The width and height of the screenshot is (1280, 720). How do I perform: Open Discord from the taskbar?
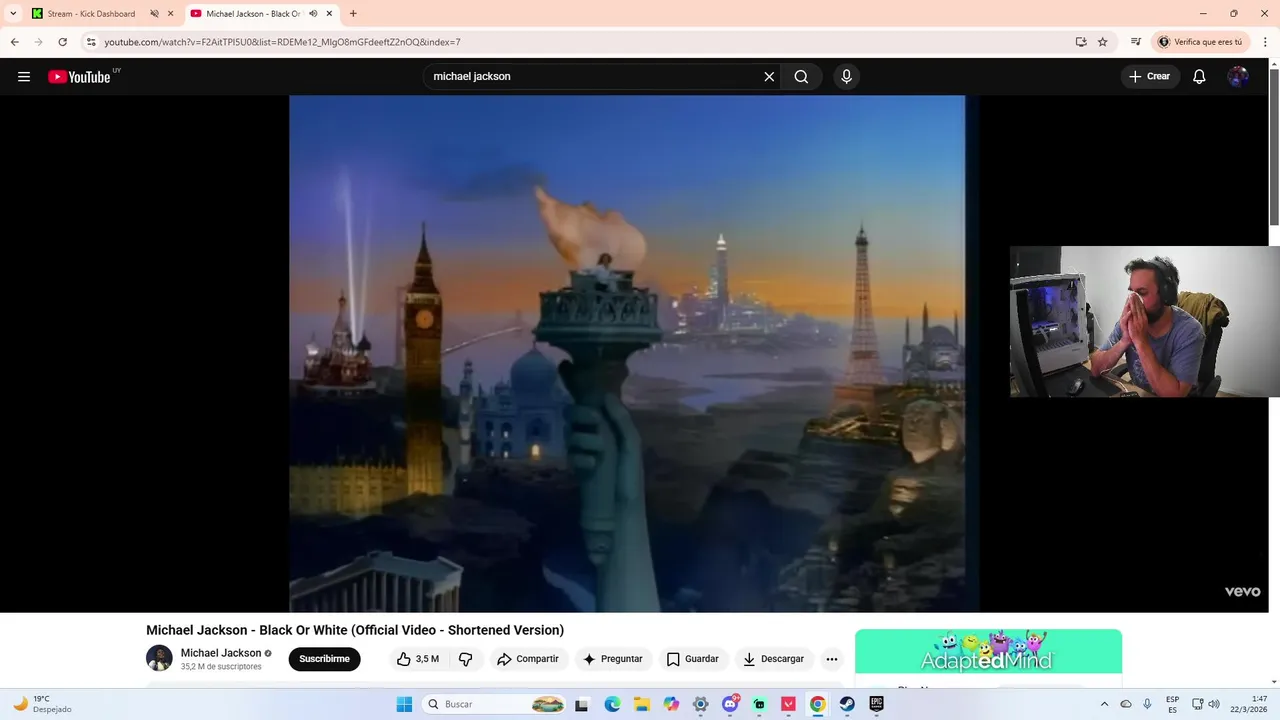coord(730,704)
